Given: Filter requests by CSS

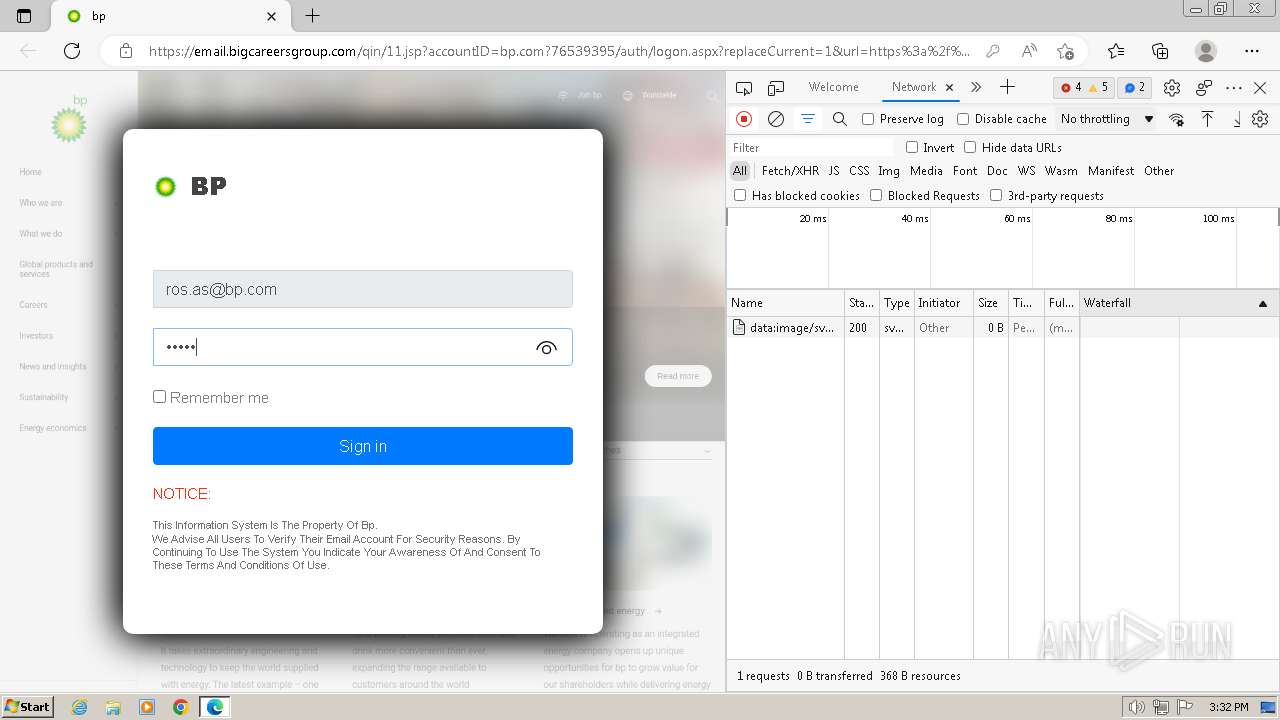Looking at the screenshot, I should (859, 171).
